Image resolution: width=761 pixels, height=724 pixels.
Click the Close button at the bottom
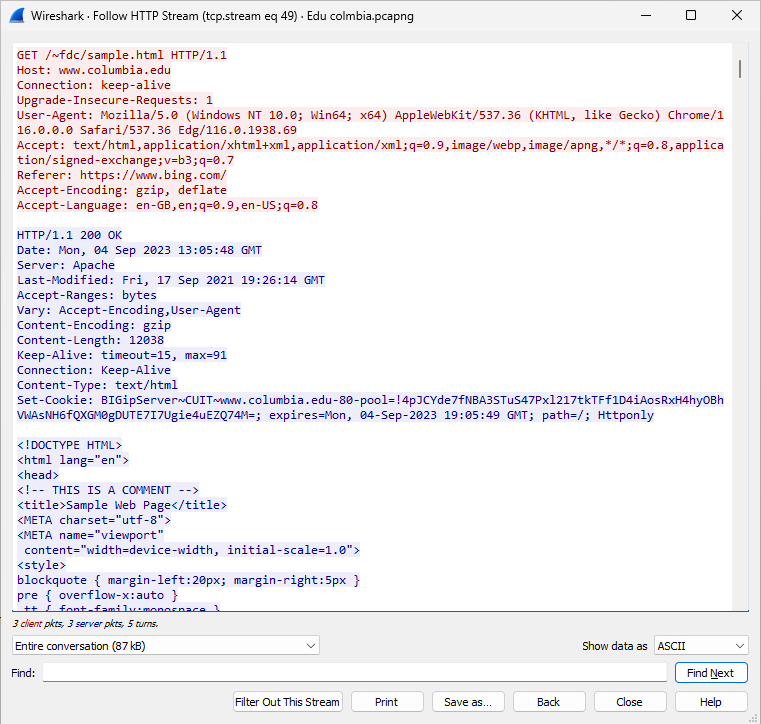[x=630, y=702]
